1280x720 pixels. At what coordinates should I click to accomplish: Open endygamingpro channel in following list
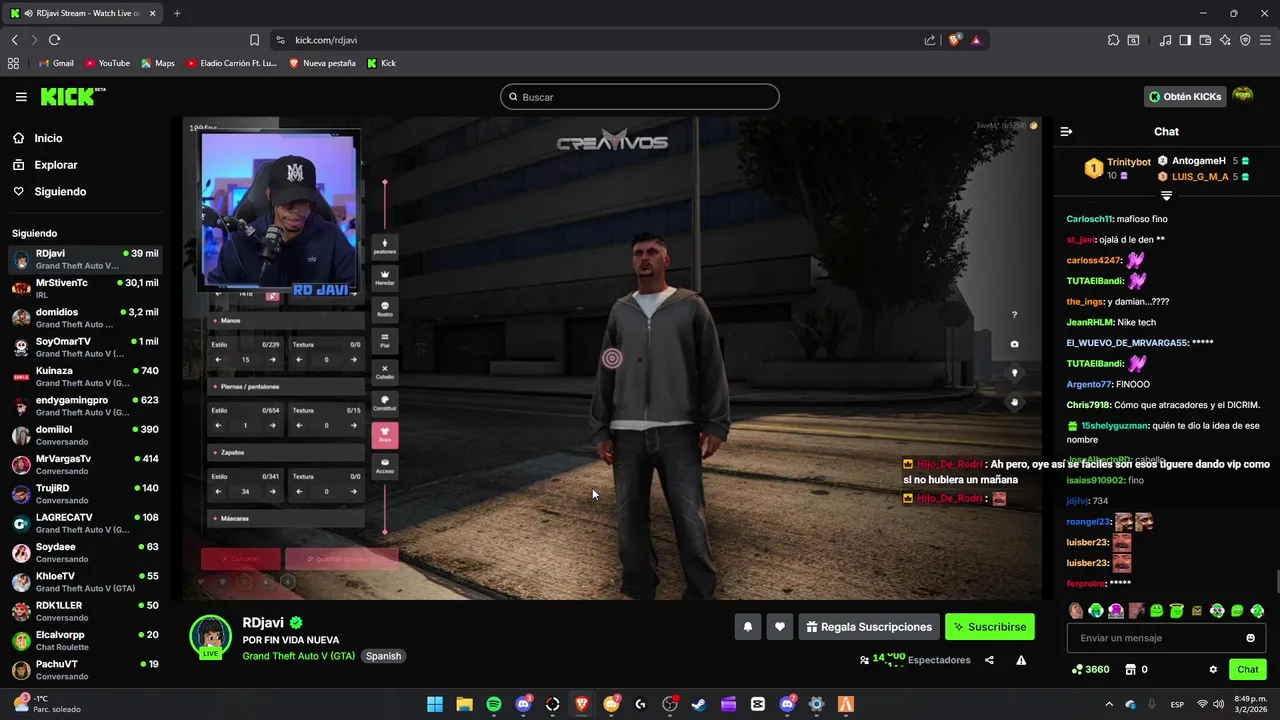point(85,405)
